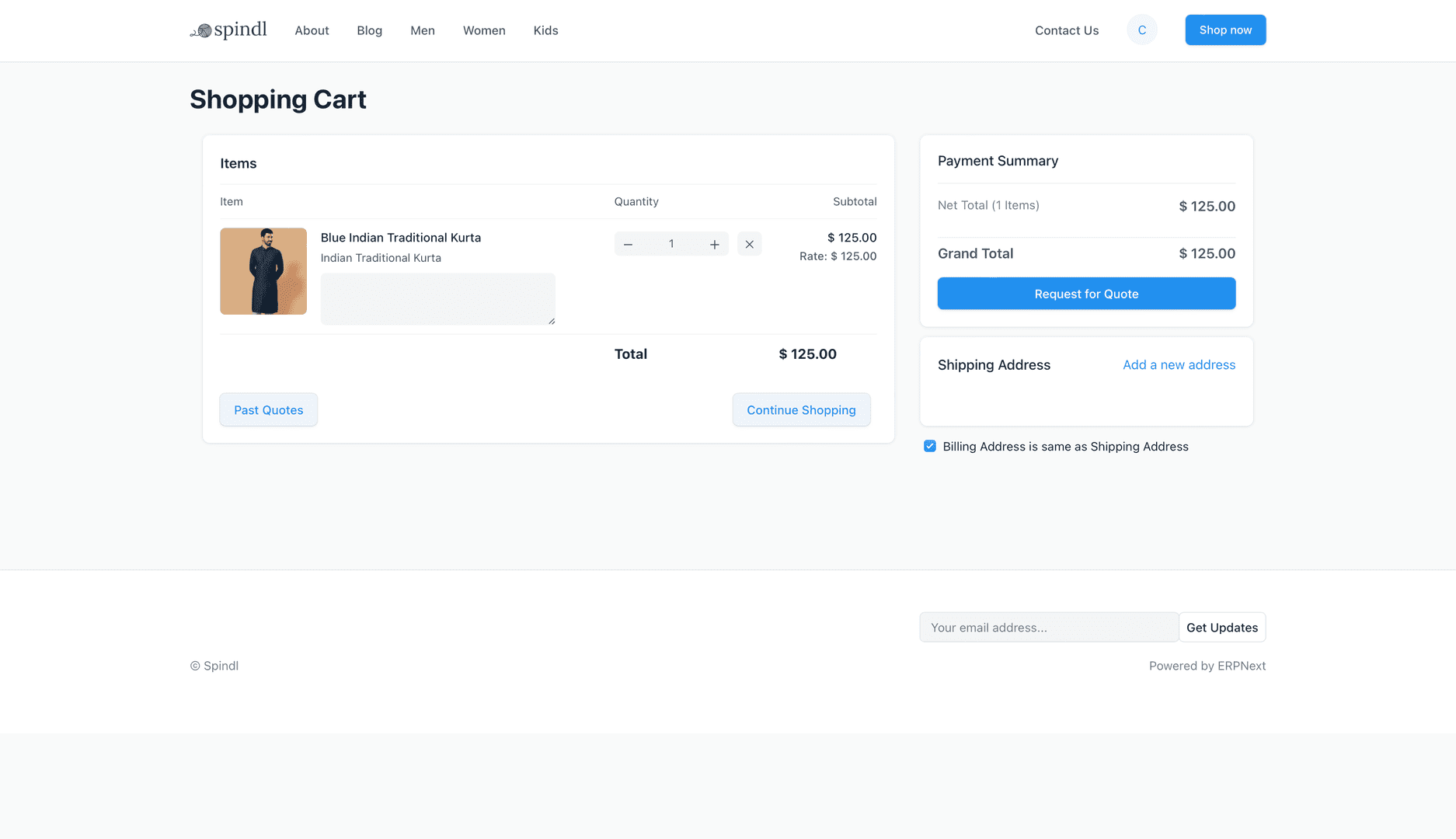Select the plus icon to increase quantity
This screenshot has height=839, width=1456.
click(x=714, y=243)
